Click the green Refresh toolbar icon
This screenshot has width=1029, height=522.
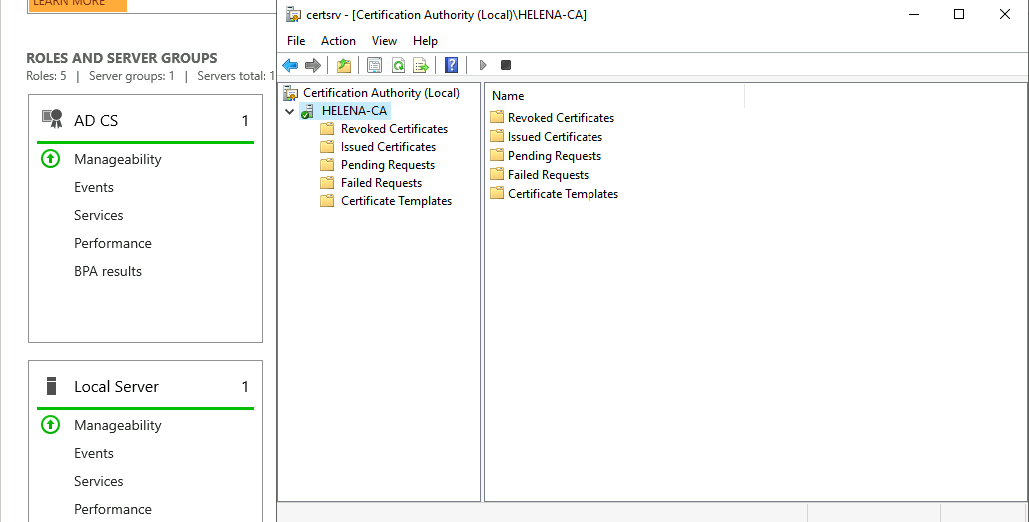pos(398,65)
